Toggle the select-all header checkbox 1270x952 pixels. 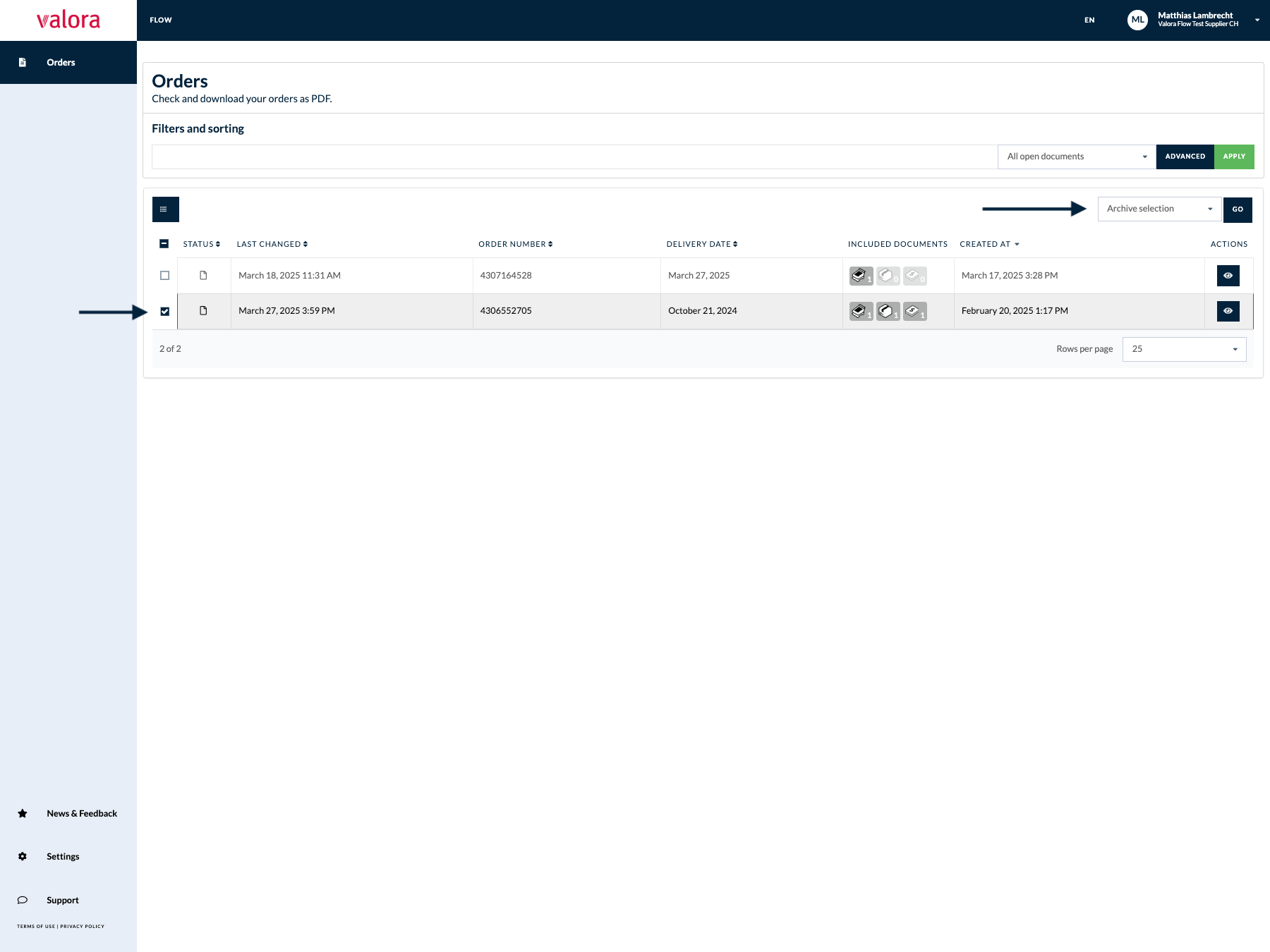click(x=164, y=244)
